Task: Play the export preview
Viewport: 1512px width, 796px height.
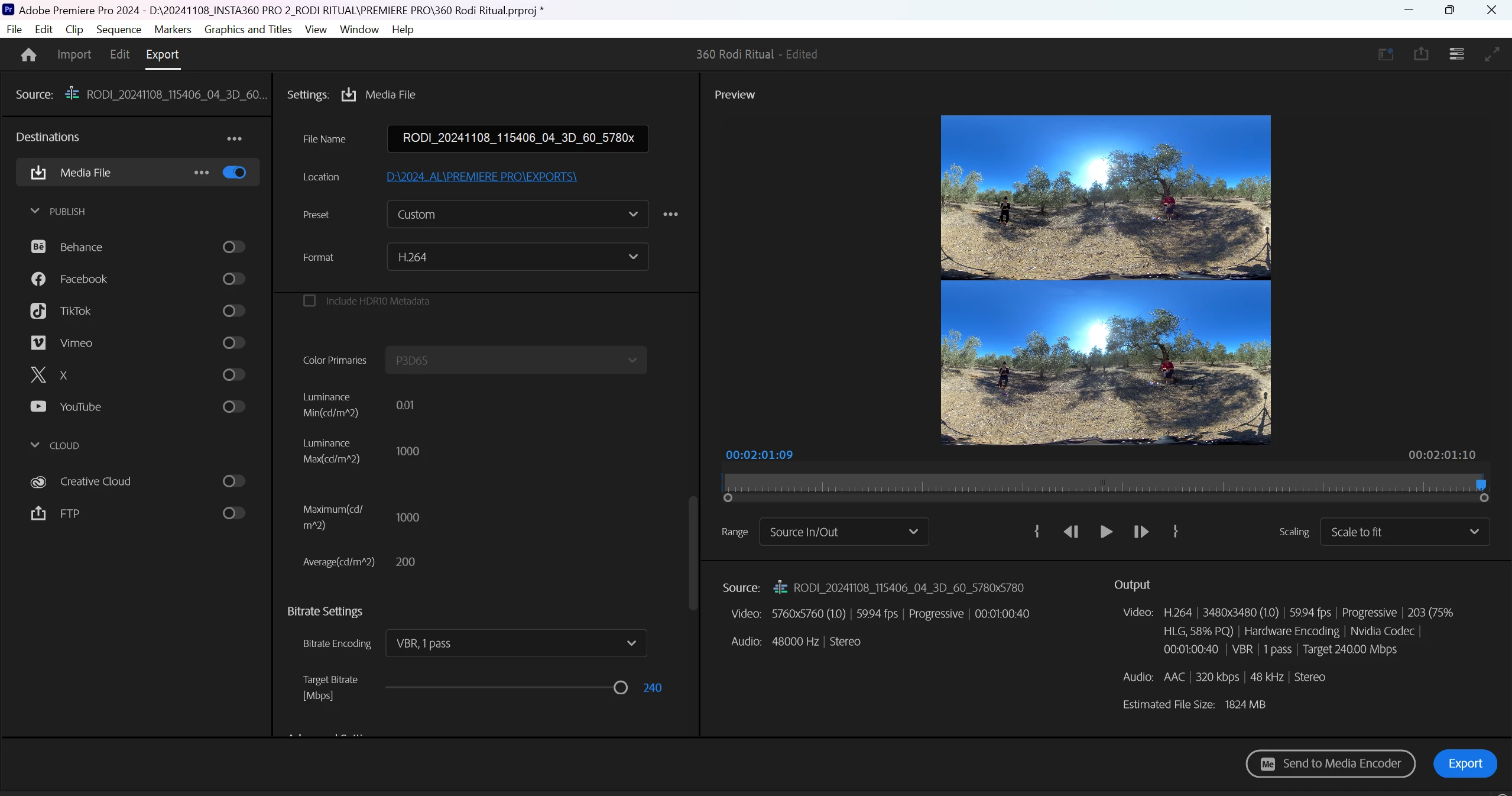Action: tap(1106, 532)
